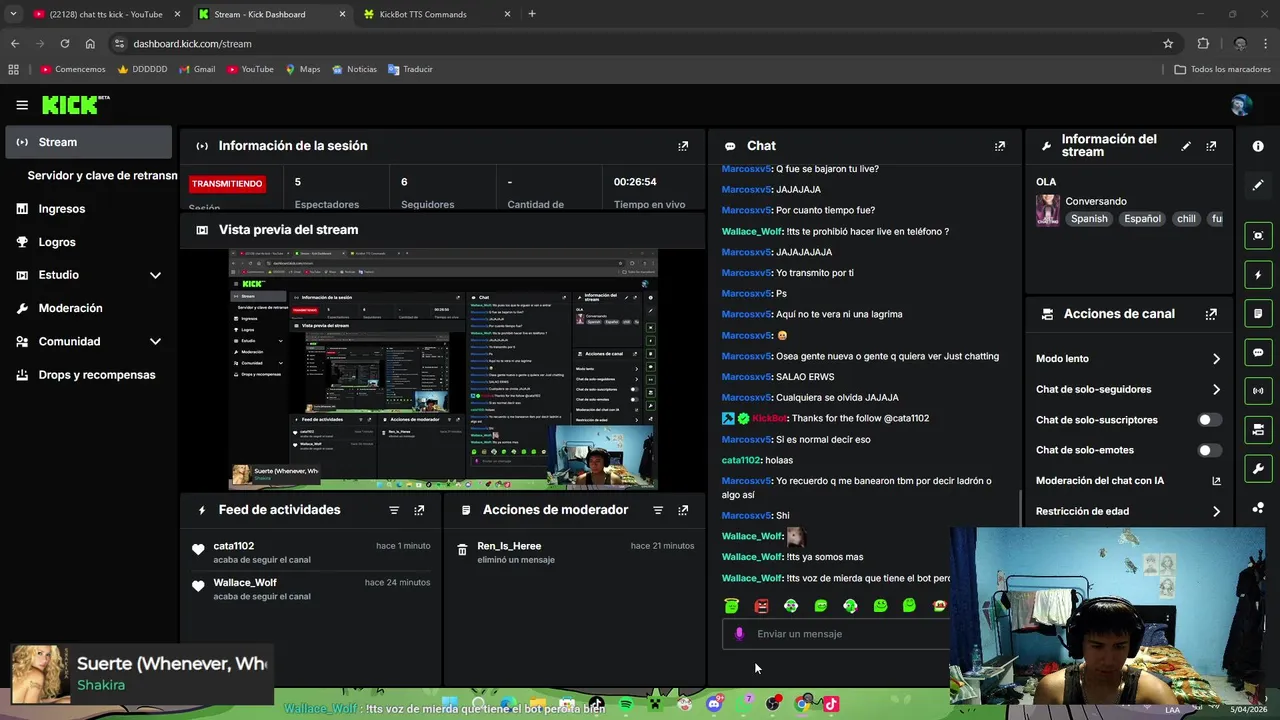Select Stream in the left sidebar
Screen dimensions: 1280x720
click(x=88, y=142)
